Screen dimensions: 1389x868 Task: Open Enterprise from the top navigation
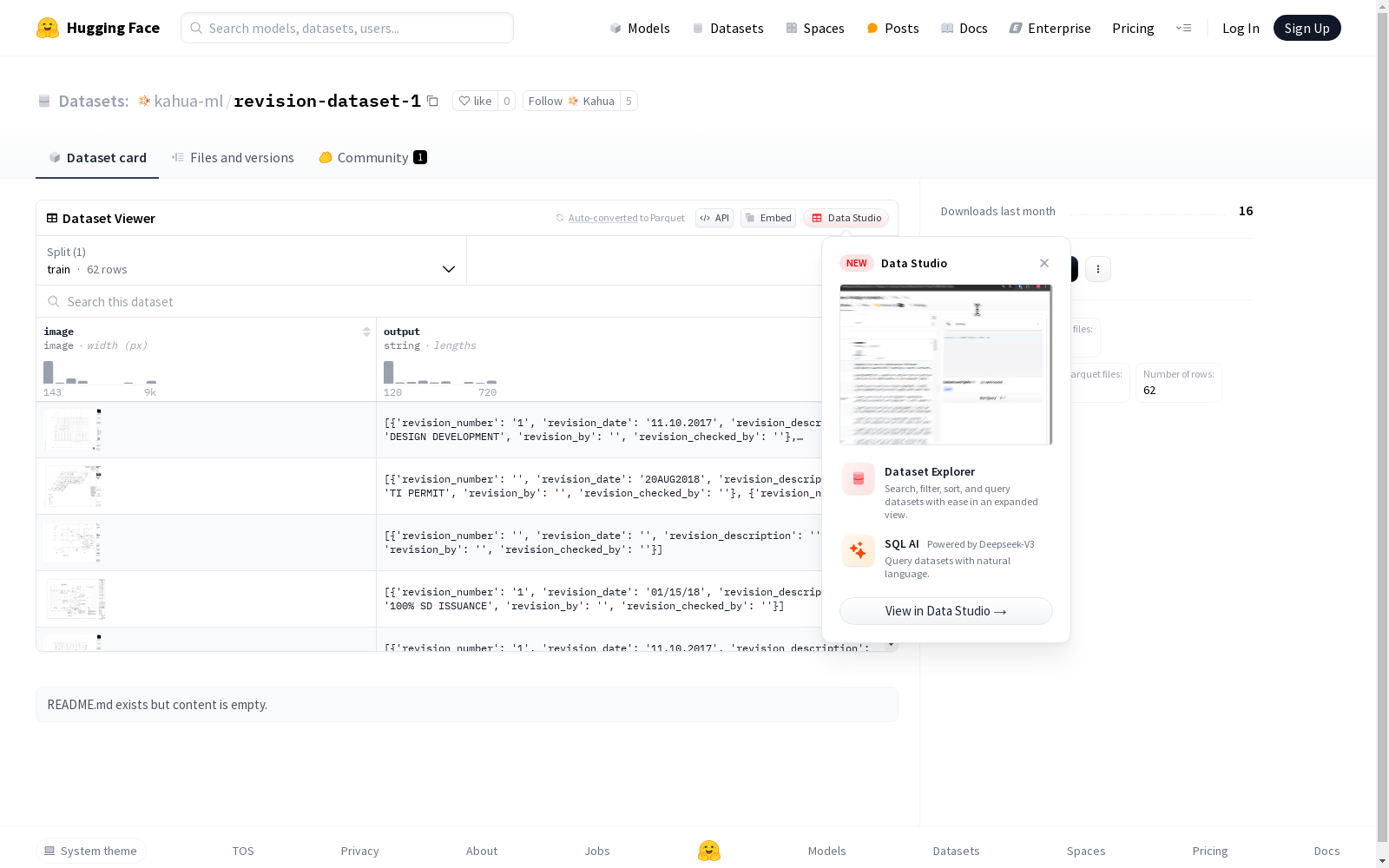tap(1050, 28)
